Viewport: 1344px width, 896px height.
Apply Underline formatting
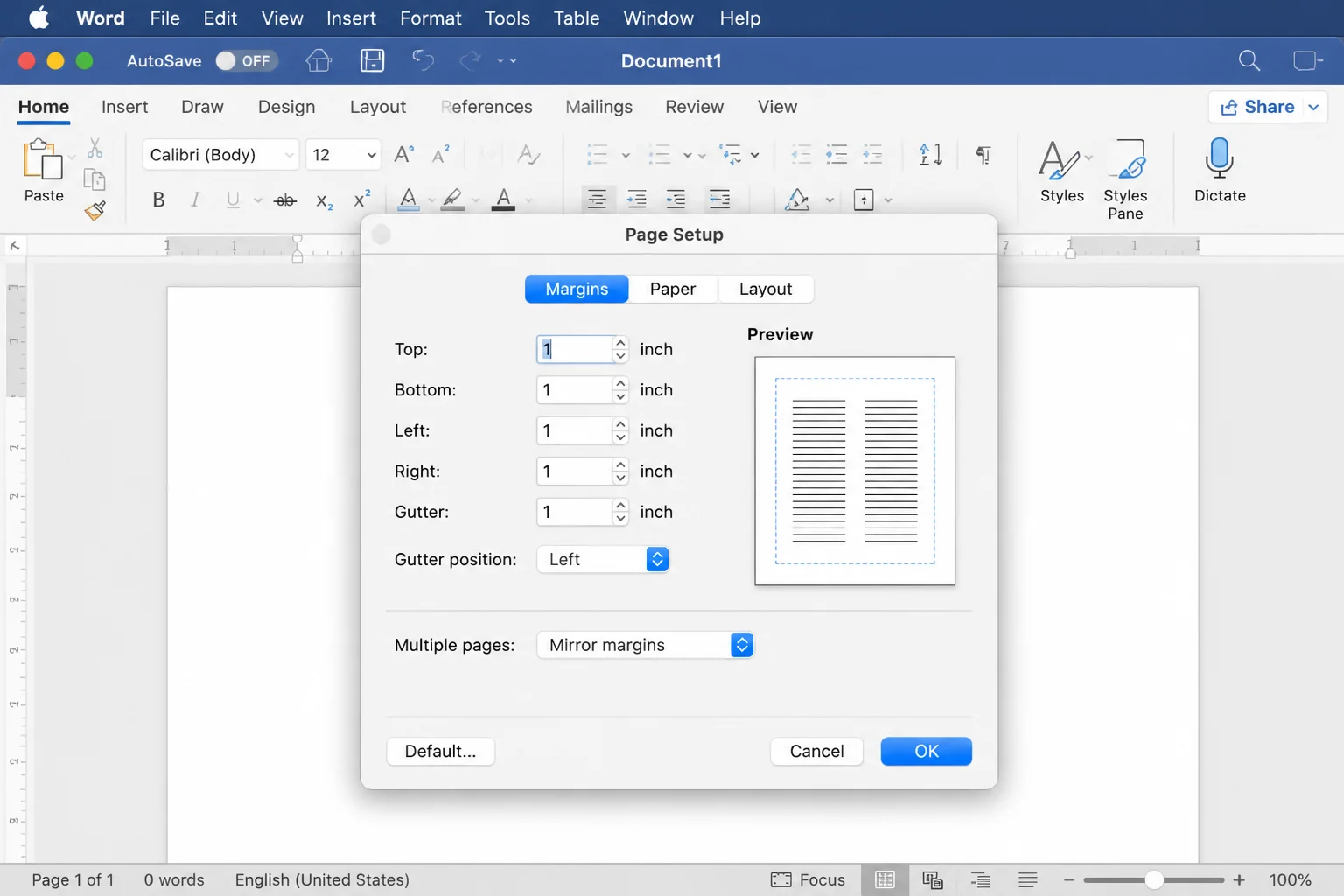pos(233,199)
